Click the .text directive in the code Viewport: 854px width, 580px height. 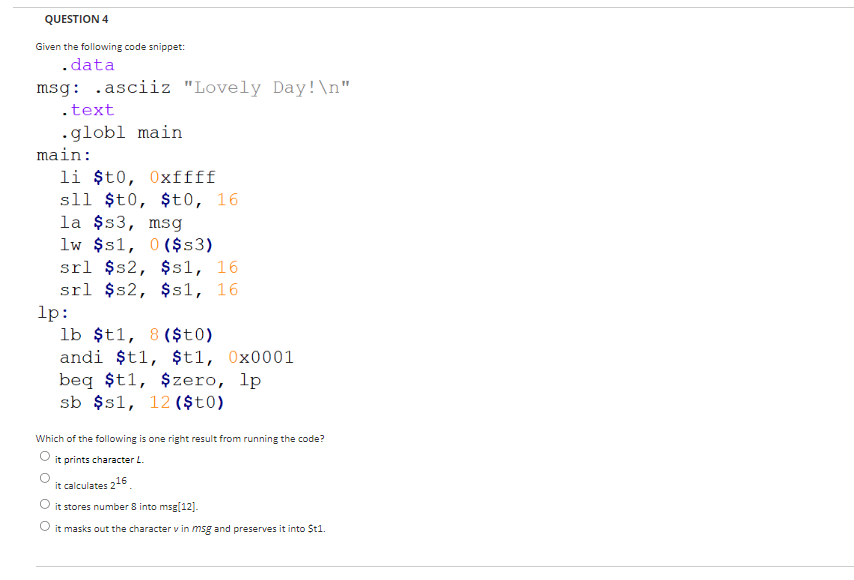tap(87, 108)
